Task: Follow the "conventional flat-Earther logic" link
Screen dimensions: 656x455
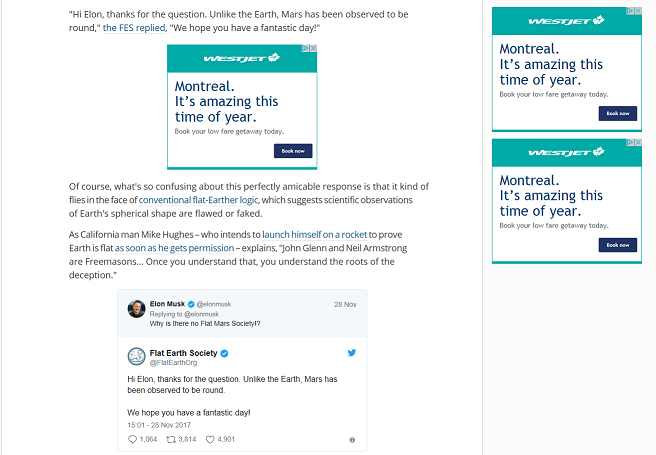Action: tap(197, 200)
